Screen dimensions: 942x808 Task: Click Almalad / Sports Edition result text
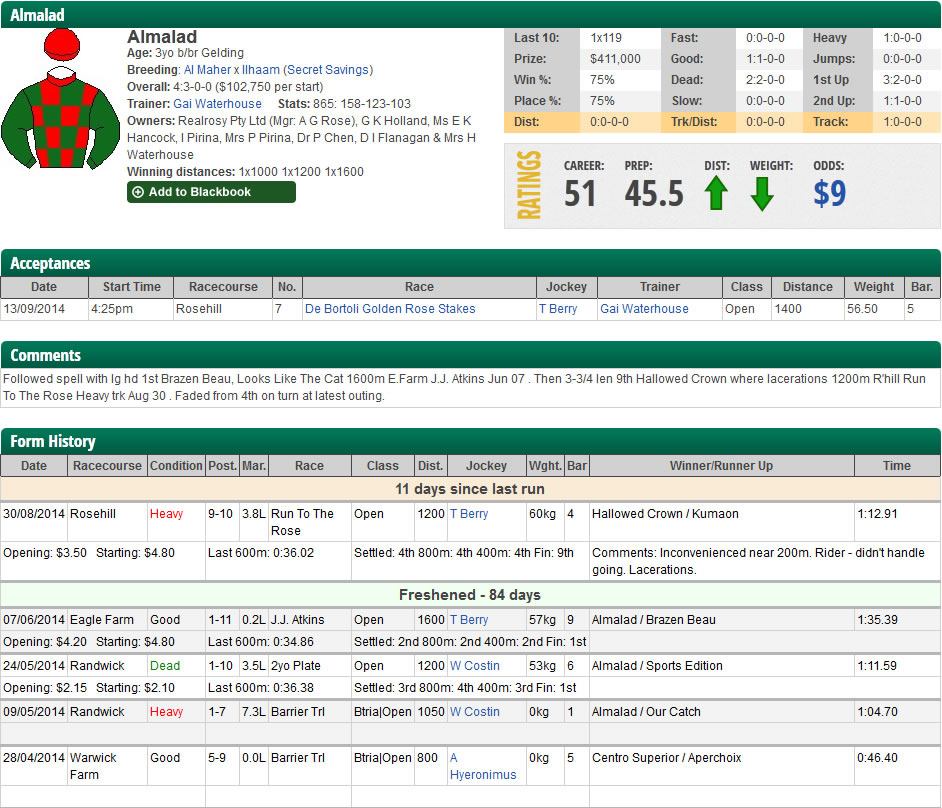pos(657,666)
